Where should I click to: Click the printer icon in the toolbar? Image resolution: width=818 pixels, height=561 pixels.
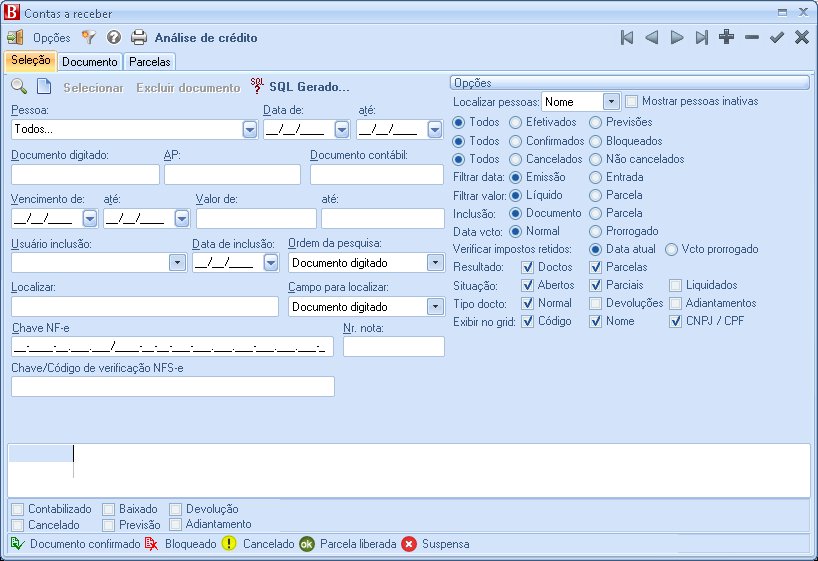(140, 38)
